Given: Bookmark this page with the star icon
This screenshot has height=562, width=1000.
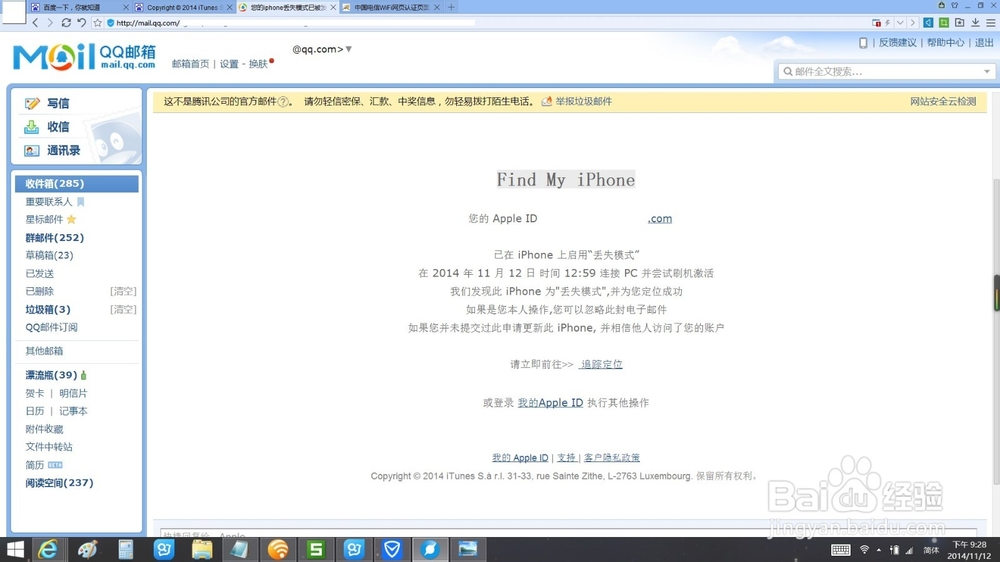Looking at the screenshot, I should click(98, 22).
